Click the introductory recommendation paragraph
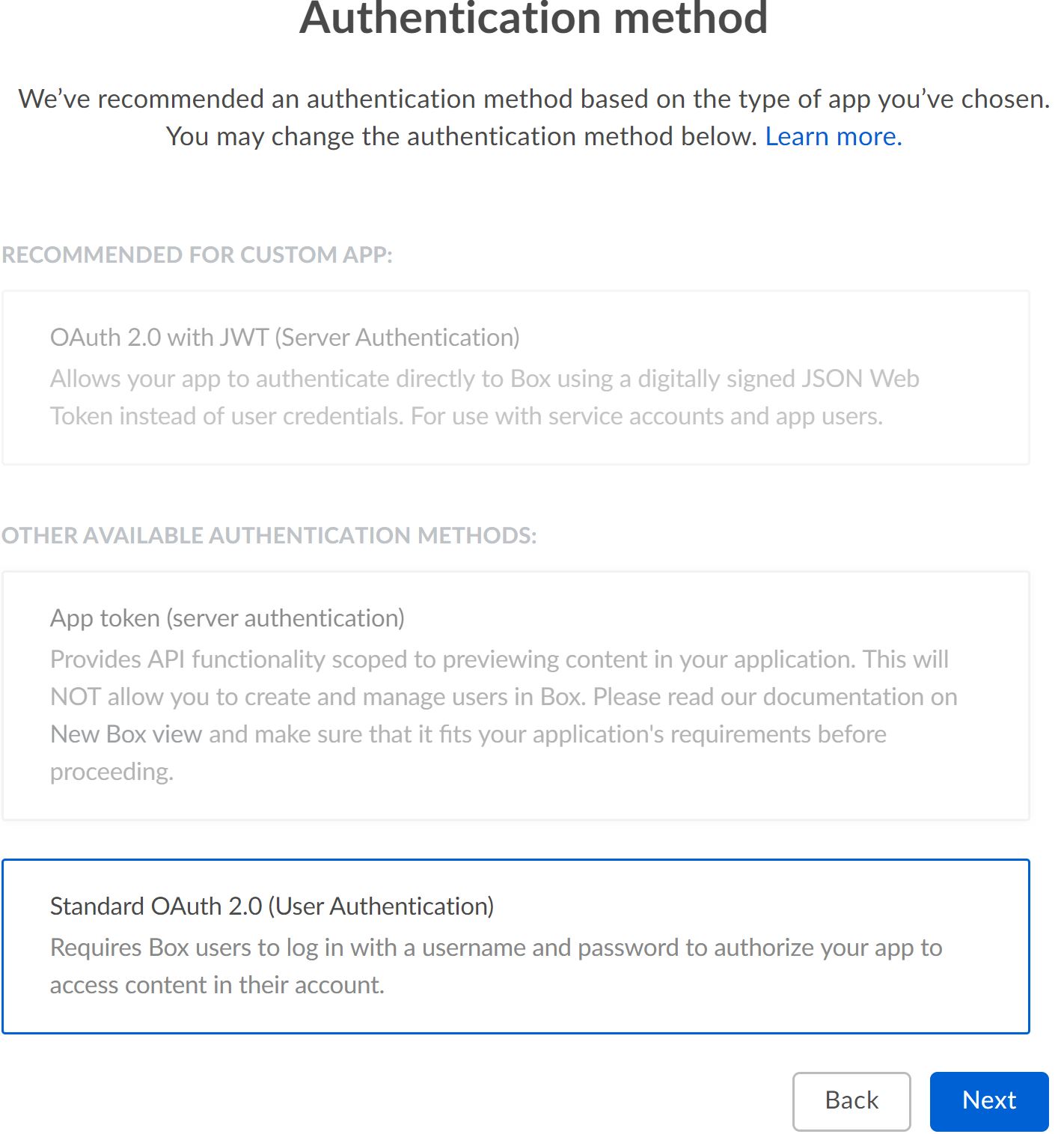1064x1134 pixels. point(532,116)
